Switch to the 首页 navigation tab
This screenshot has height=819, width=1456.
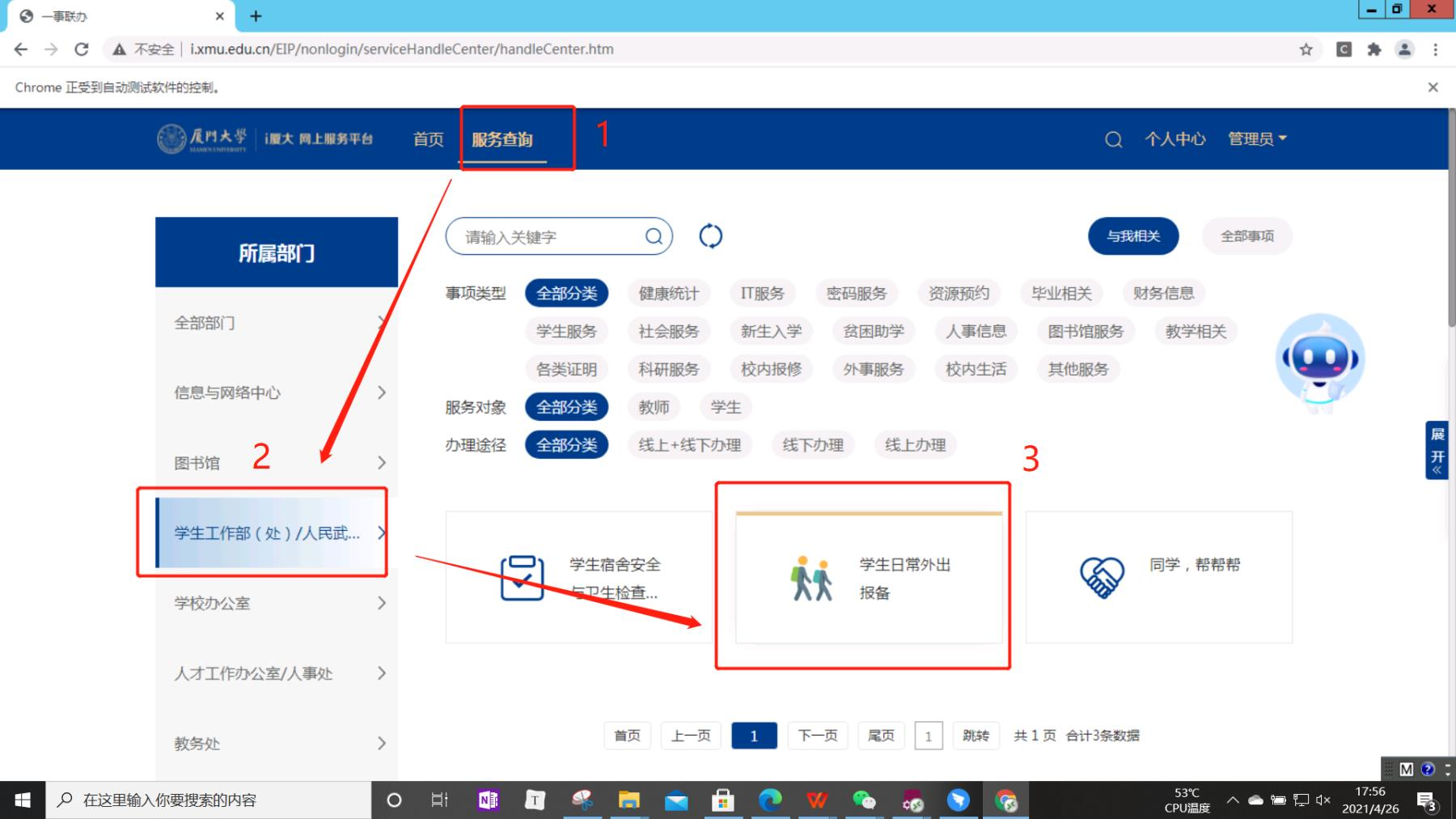pos(428,139)
